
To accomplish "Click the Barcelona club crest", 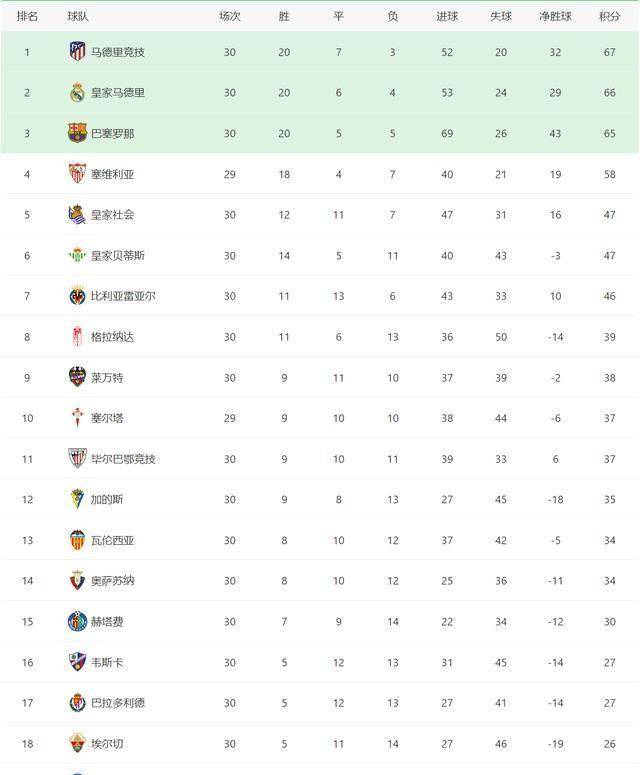I will click(77, 133).
